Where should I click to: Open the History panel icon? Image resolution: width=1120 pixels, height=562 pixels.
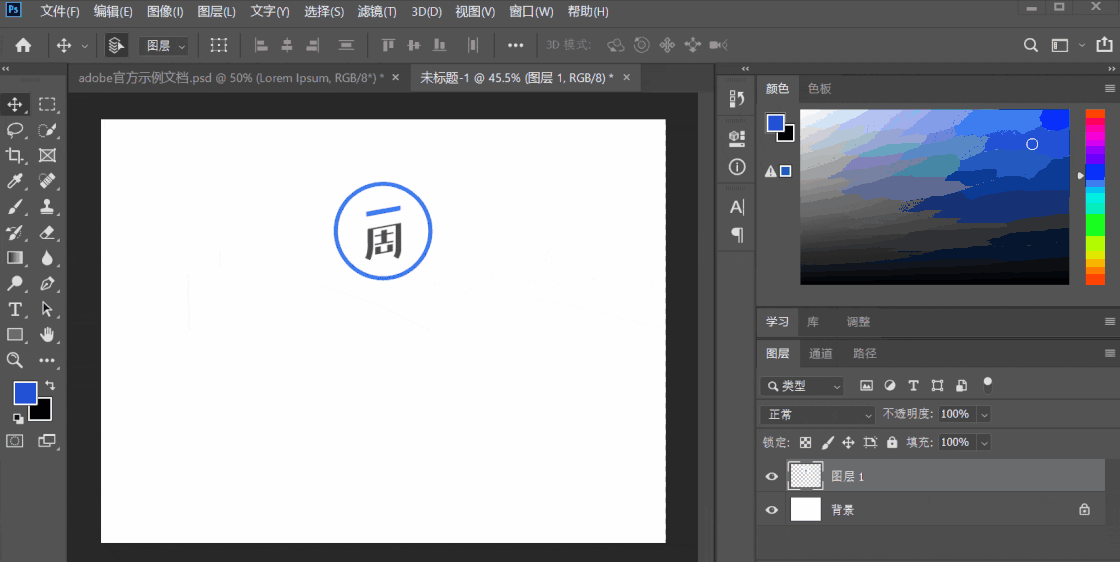[x=737, y=99]
